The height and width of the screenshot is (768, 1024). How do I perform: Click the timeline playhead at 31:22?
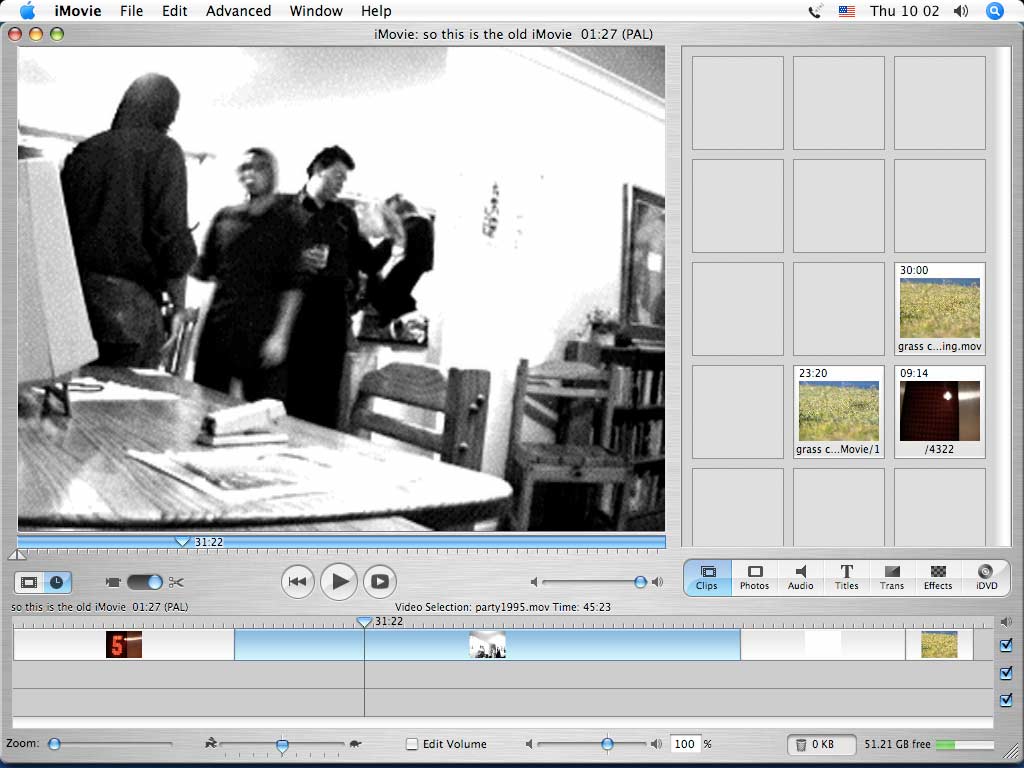point(364,622)
